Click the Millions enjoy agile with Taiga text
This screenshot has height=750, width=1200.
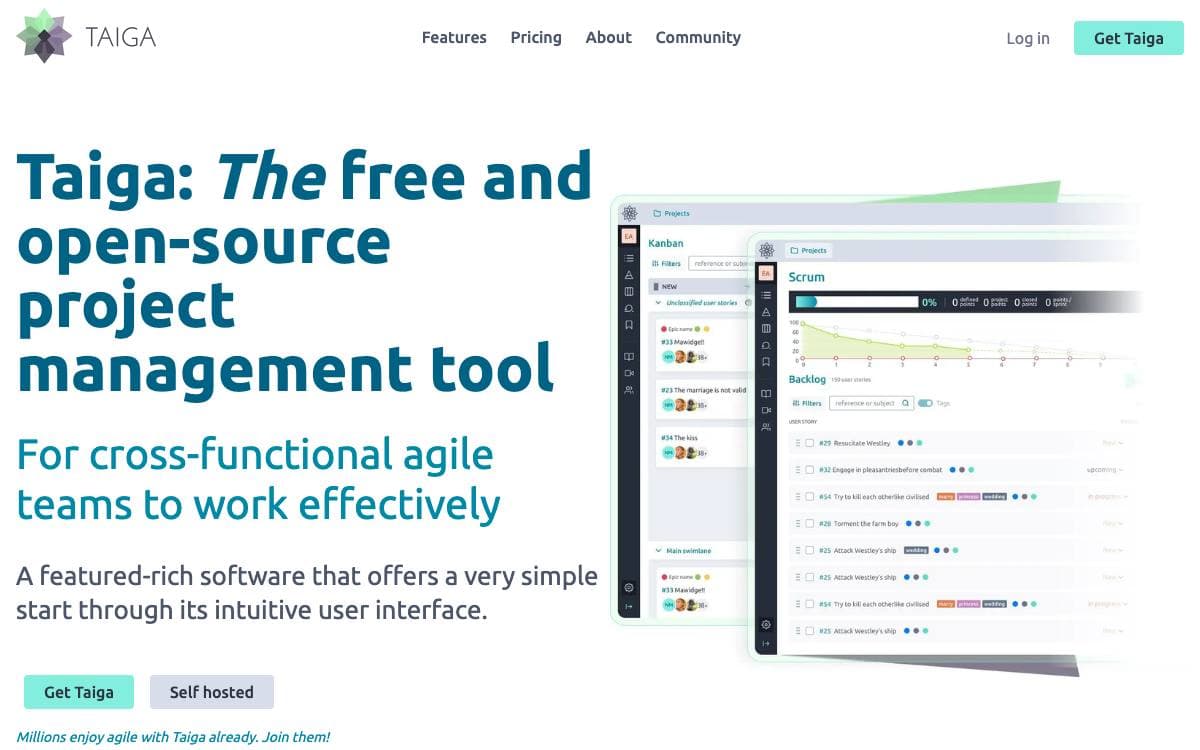173,737
